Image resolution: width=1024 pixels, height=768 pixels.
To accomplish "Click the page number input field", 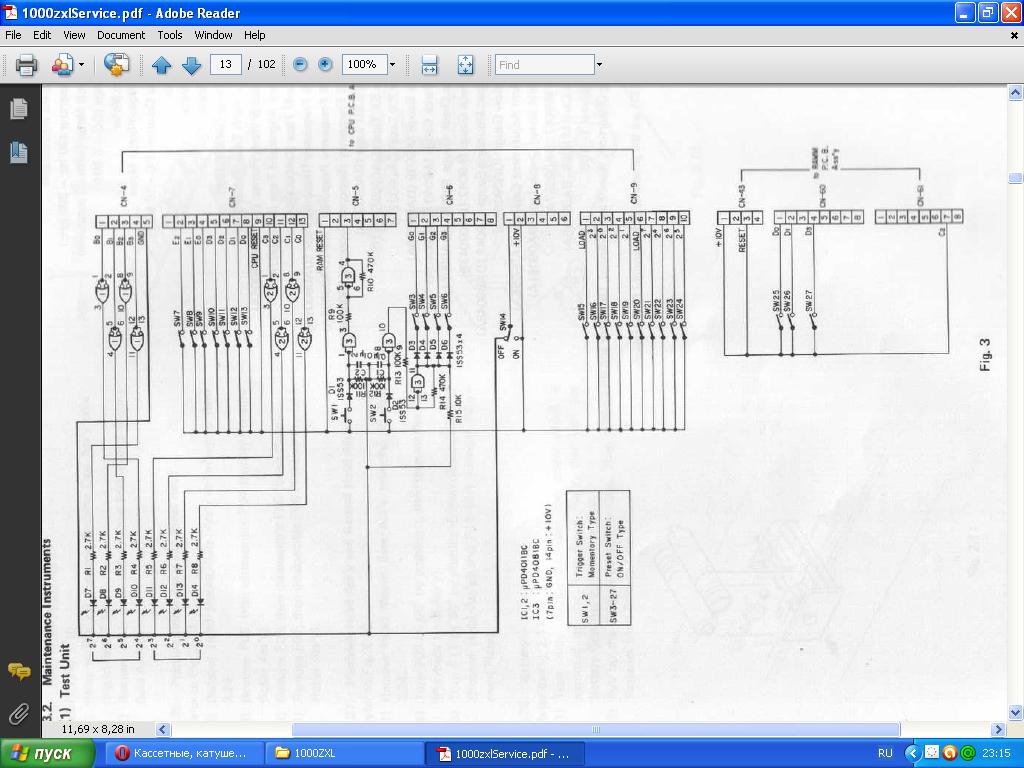I will [226, 65].
